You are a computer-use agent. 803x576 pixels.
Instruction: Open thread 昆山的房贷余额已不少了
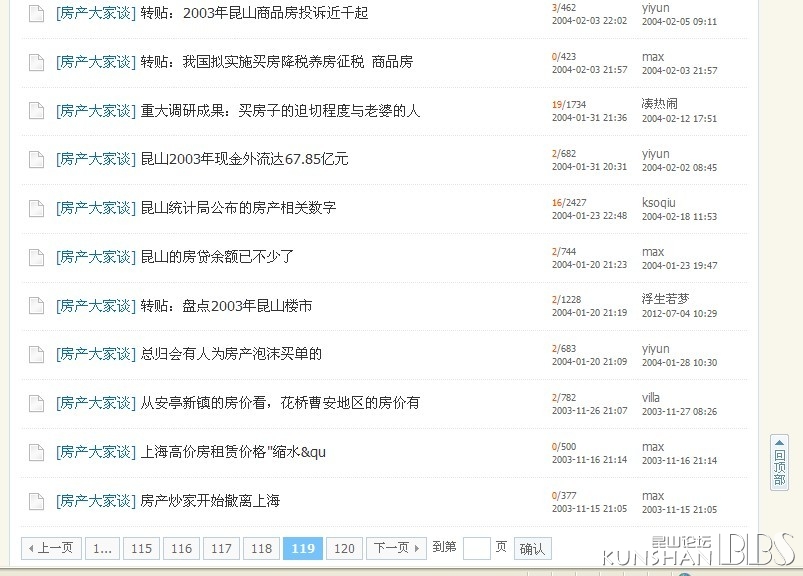tap(217, 257)
